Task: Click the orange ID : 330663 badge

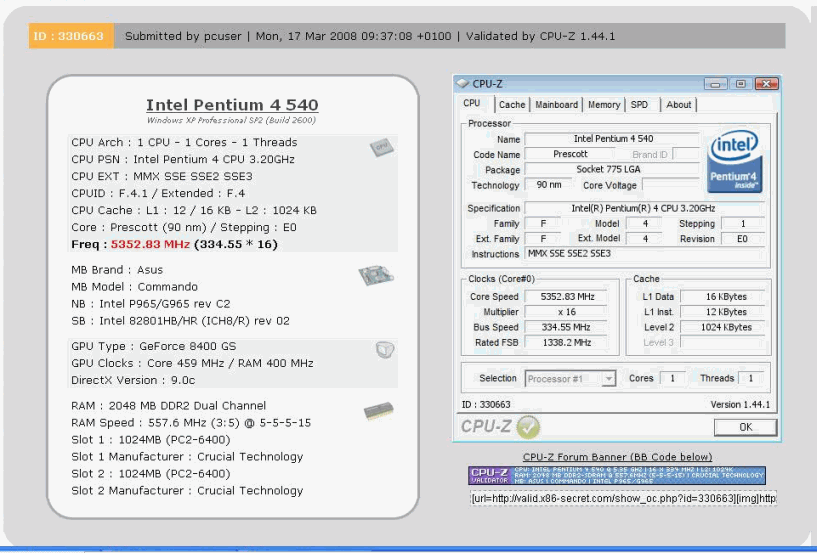Action: (71, 36)
